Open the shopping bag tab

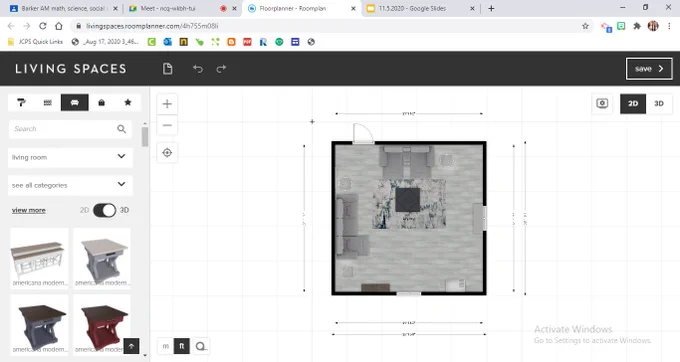(x=101, y=102)
